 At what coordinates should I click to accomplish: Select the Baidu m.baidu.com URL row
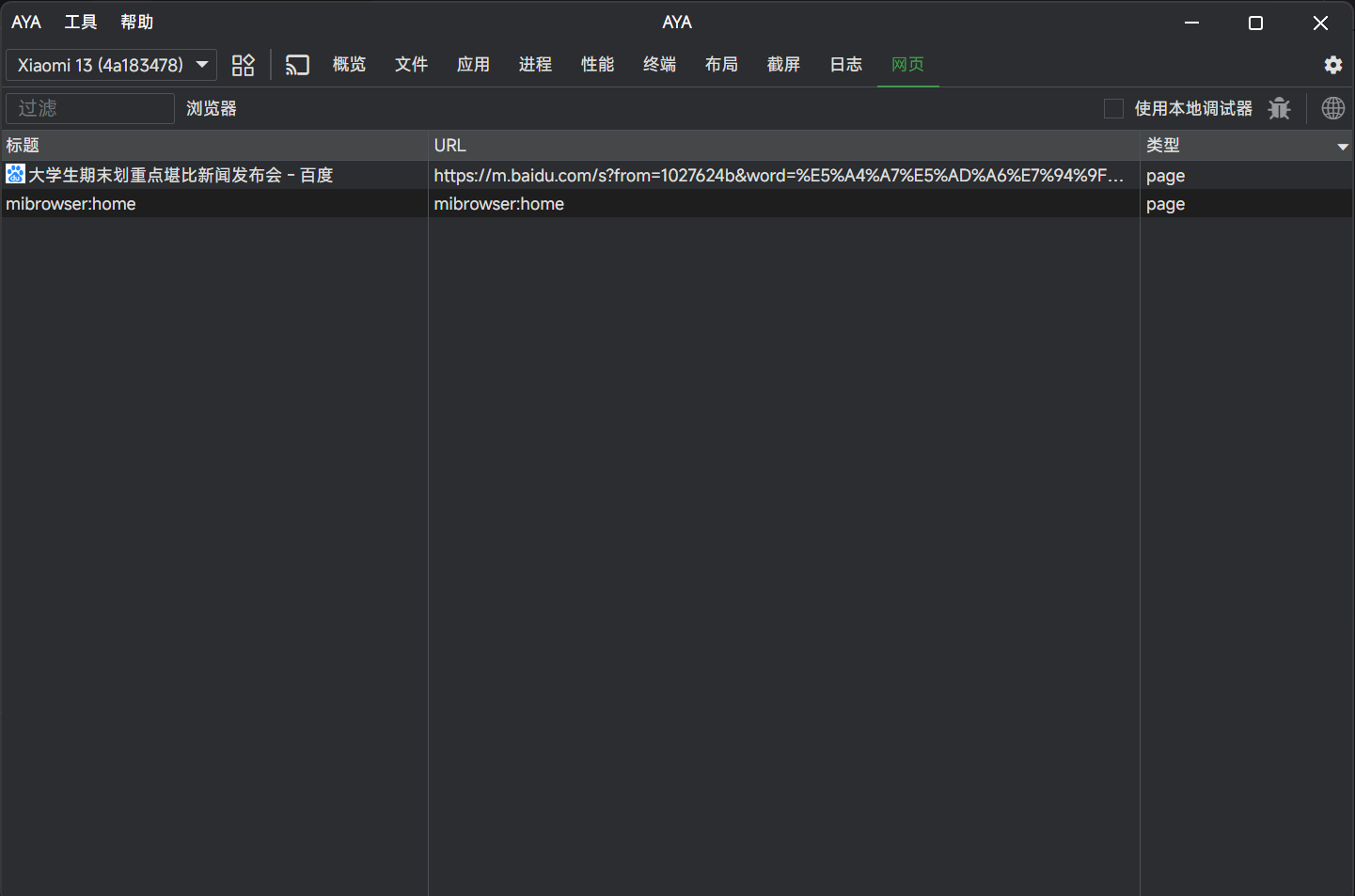point(777,175)
